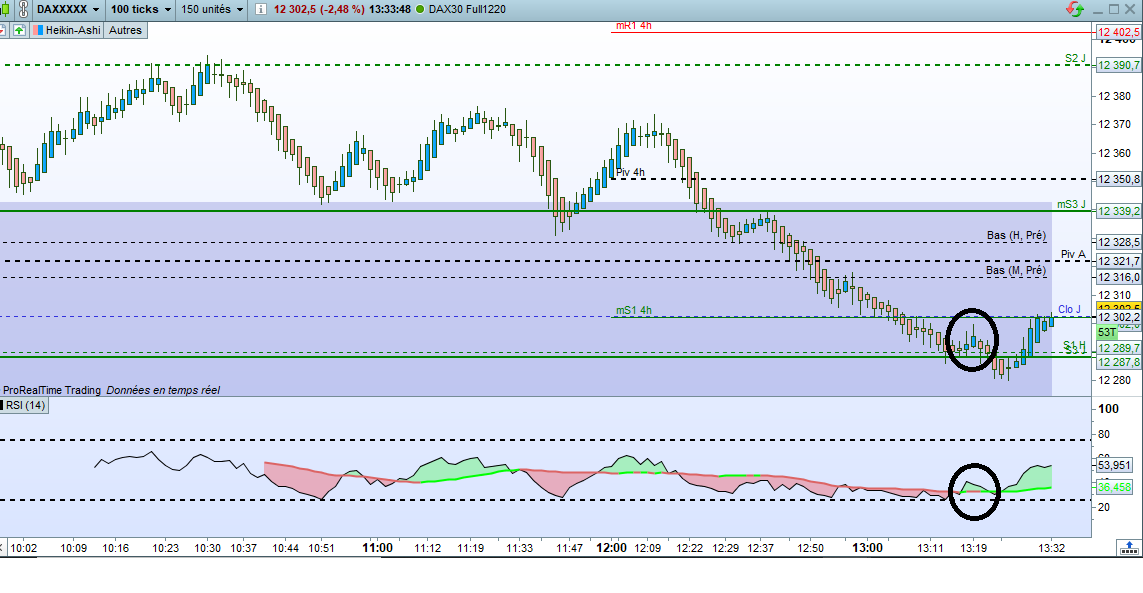Viewport: 1143px width, 593px height.
Task: Click the 53,951 RSI value tag
Action: pyautogui.click(x=1114, y=465)
